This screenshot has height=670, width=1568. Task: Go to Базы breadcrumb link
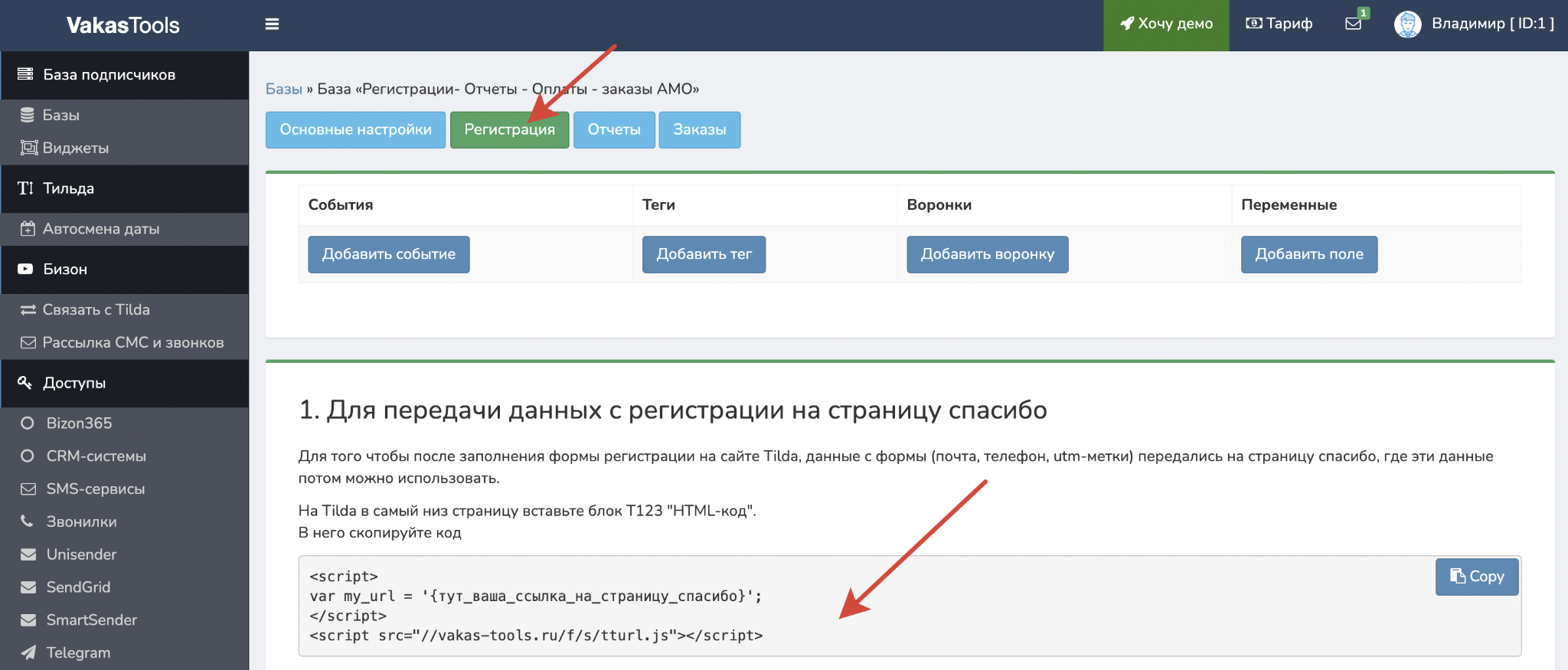point(283,89)
